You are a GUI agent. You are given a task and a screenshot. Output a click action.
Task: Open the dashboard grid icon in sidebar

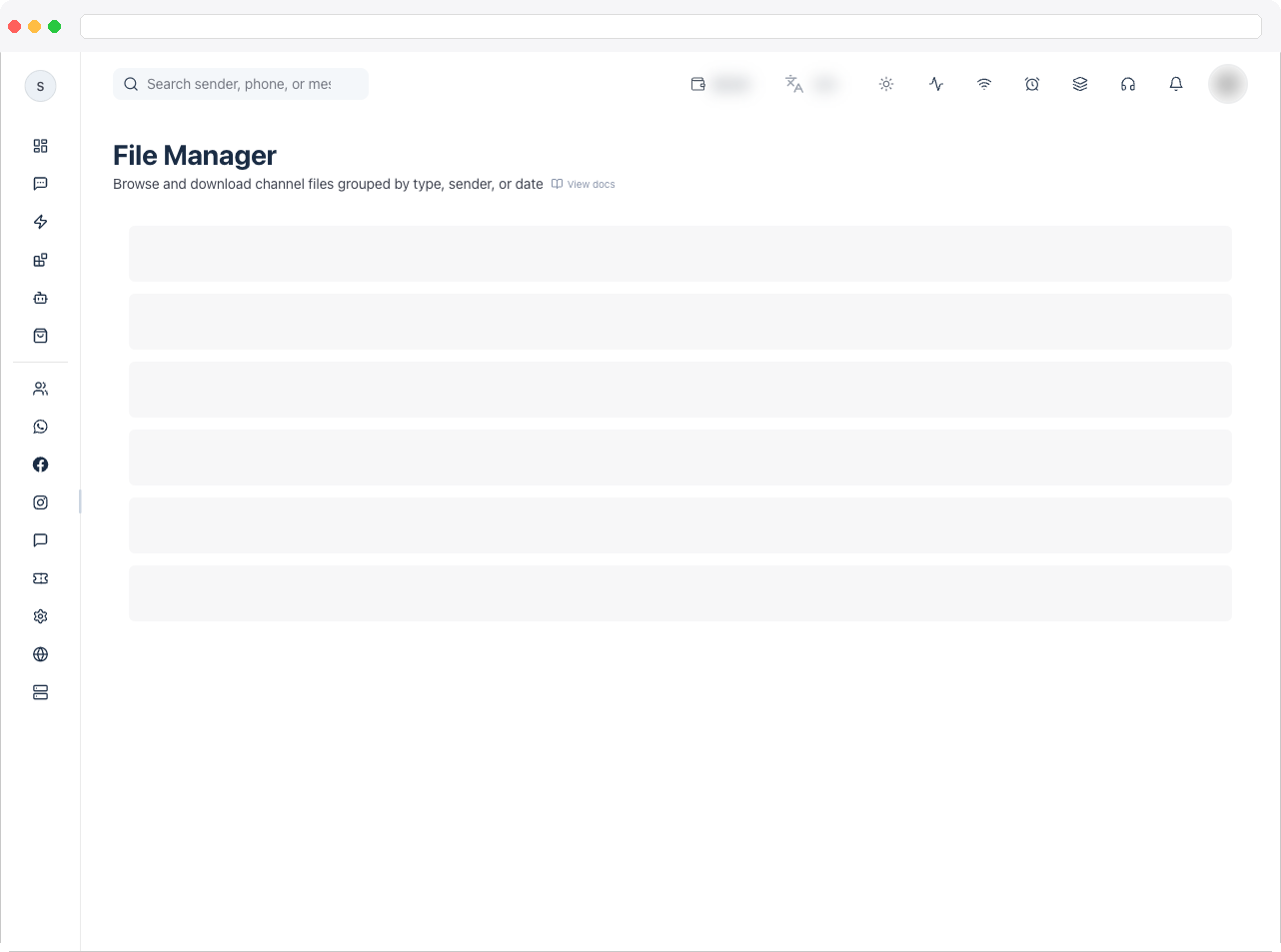40,146
